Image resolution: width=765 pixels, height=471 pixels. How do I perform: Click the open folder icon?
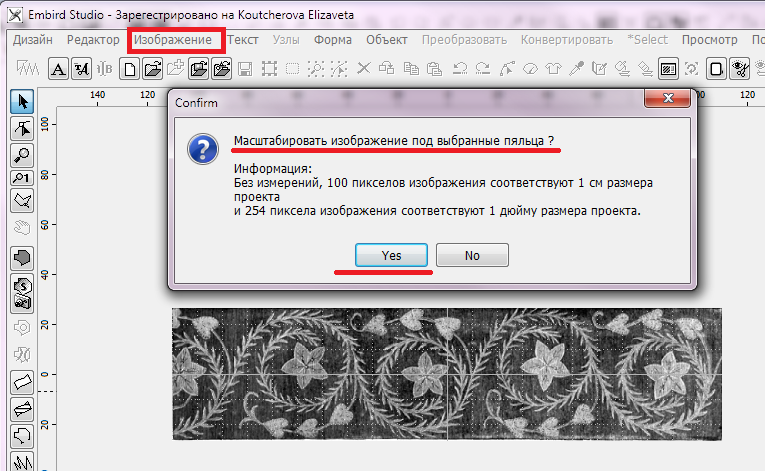(153, 69)
